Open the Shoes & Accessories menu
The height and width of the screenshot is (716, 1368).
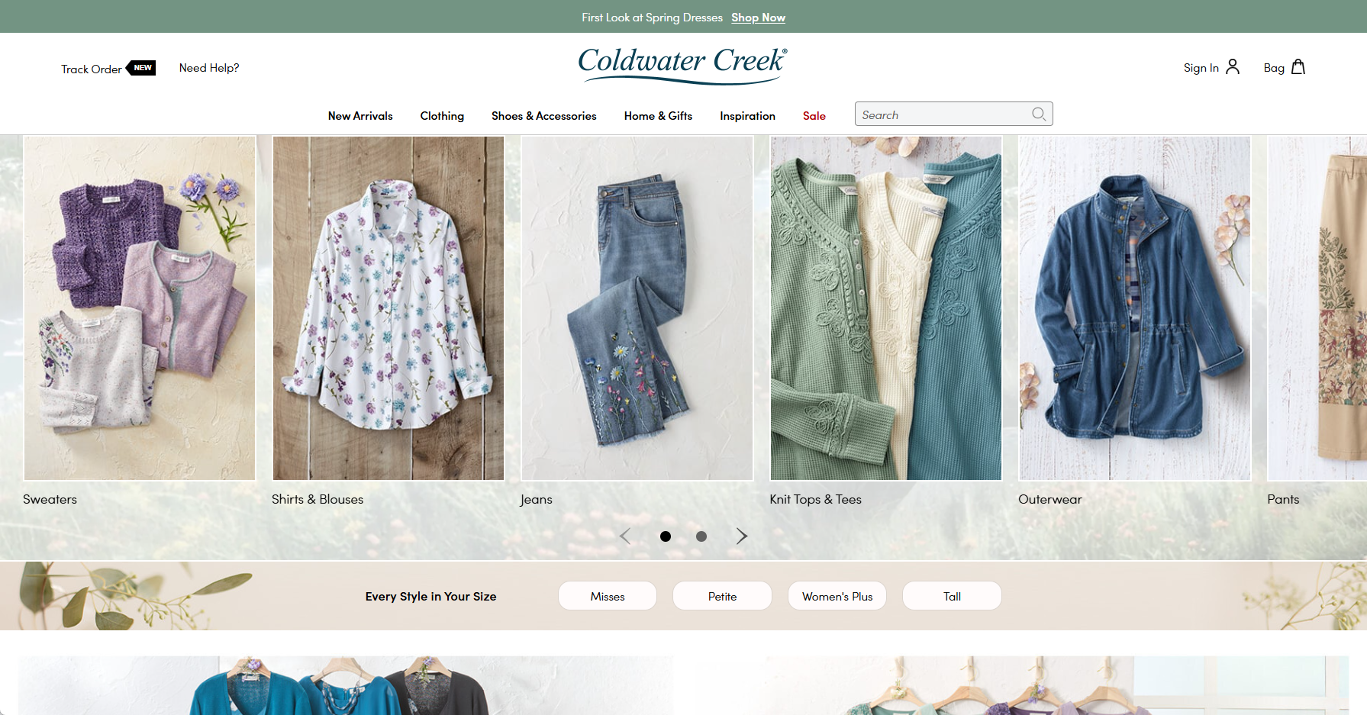544,116
